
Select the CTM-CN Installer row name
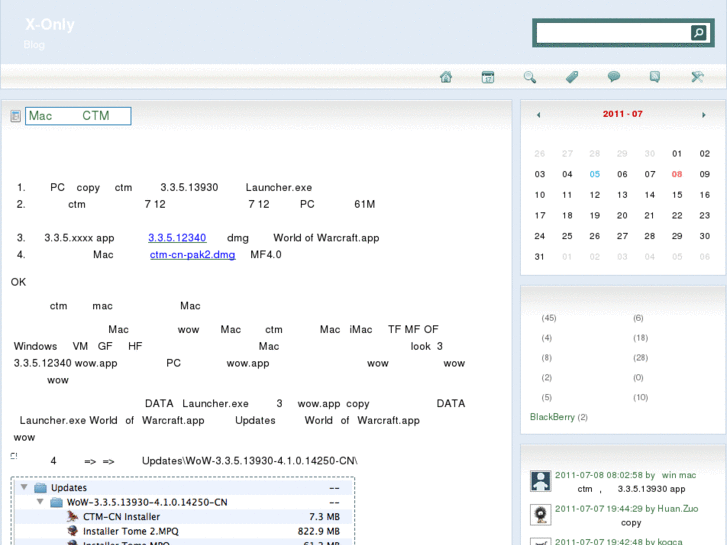click(121, 517)
